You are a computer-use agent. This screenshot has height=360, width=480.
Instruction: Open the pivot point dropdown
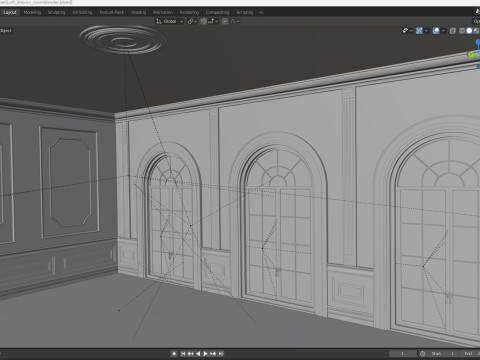192,21
